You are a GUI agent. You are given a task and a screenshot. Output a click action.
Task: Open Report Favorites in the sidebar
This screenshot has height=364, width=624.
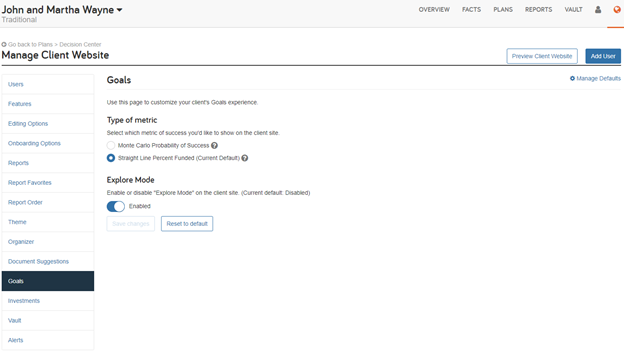click(x=48, y=183)
